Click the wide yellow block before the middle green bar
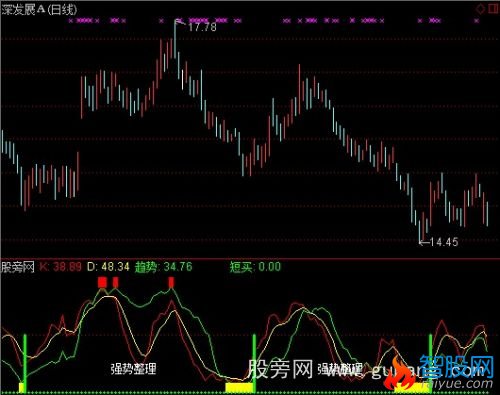Screen dimensions: 500x395 point(239,388)
